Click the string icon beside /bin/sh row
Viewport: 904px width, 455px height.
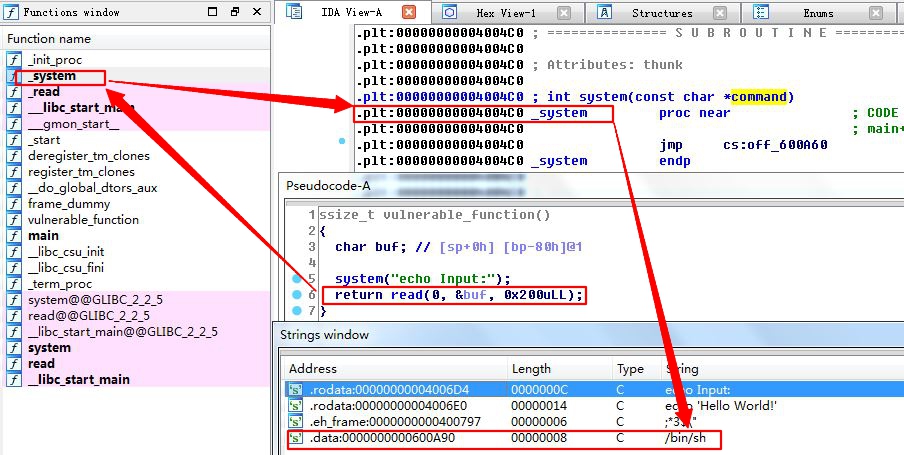(295, 439)
